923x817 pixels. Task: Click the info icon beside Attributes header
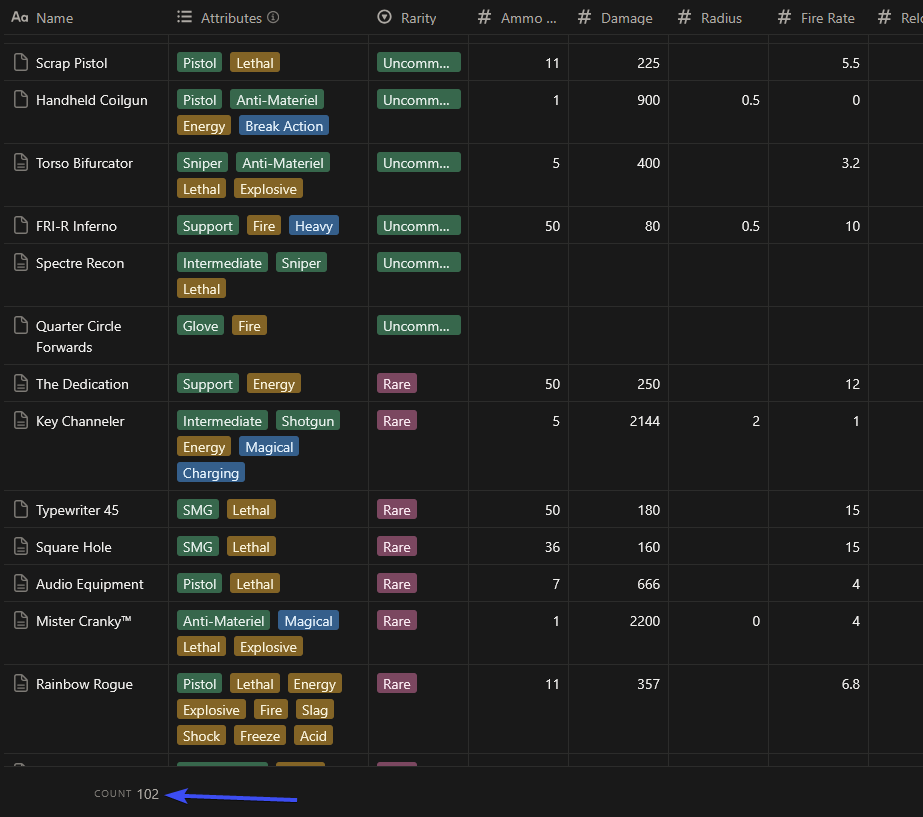[273, 18]
